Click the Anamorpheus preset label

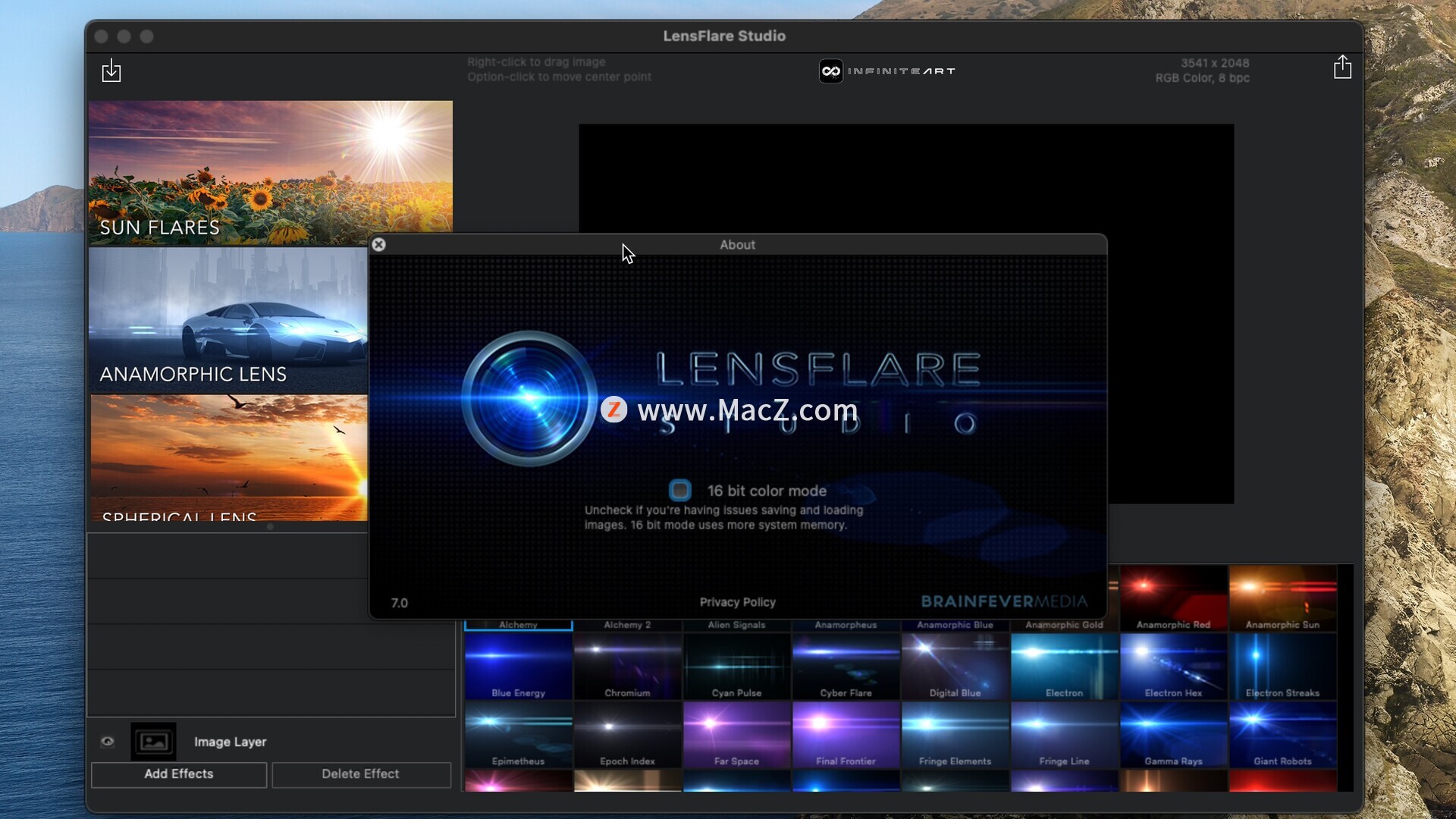pos(846,625)
